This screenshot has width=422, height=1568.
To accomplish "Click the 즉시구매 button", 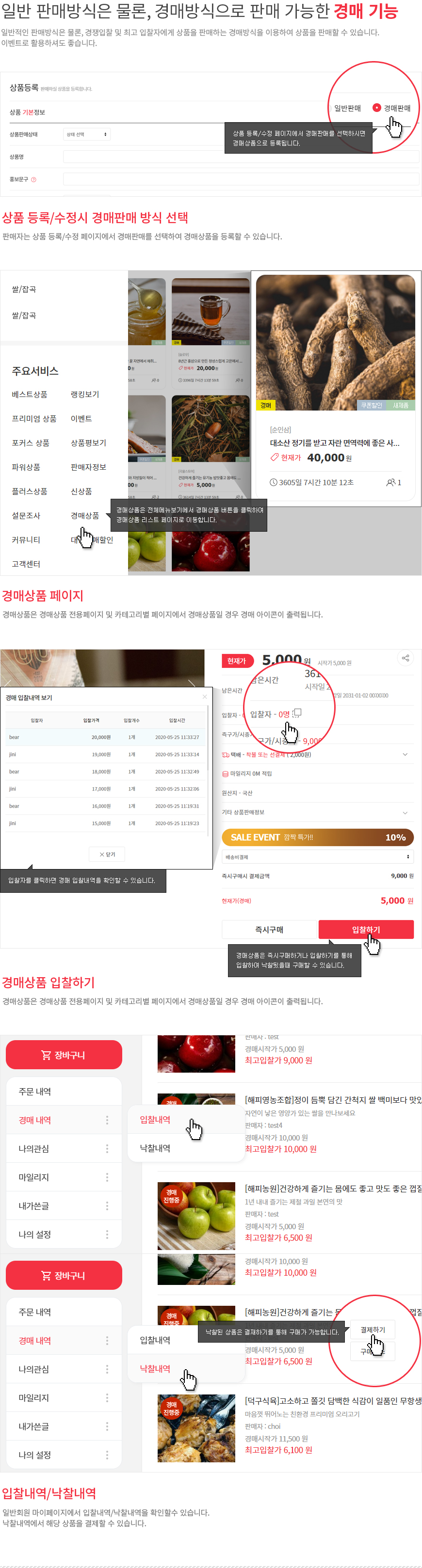I will pos(269,930).
